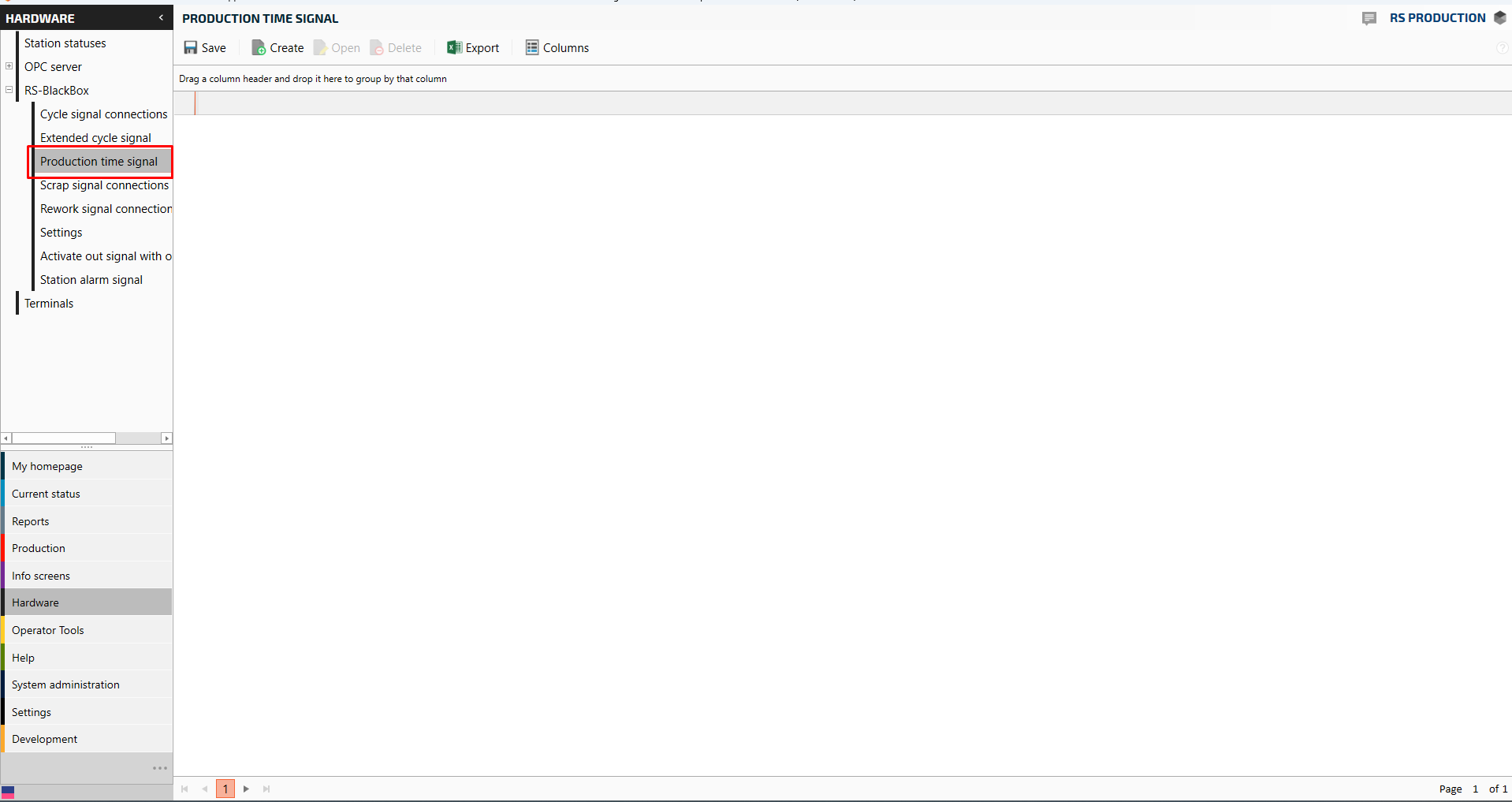Click the Save disk icon
The width and height of the screenshot is (1512, 802).
coord(190,48)
